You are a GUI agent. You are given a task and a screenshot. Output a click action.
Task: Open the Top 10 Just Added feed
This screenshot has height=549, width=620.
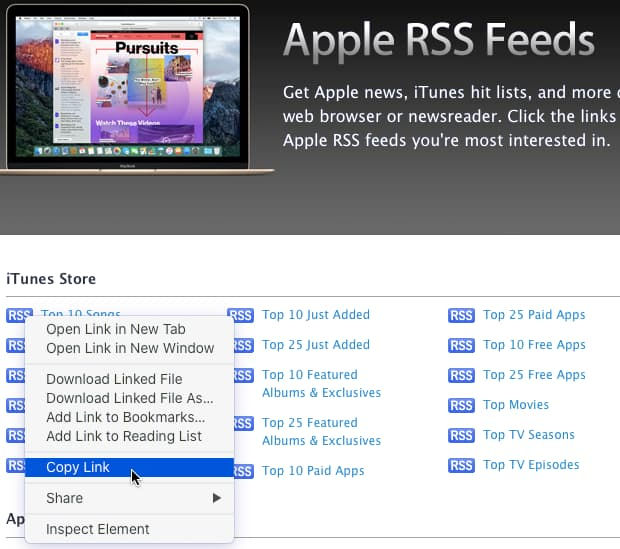click(316, 315)
